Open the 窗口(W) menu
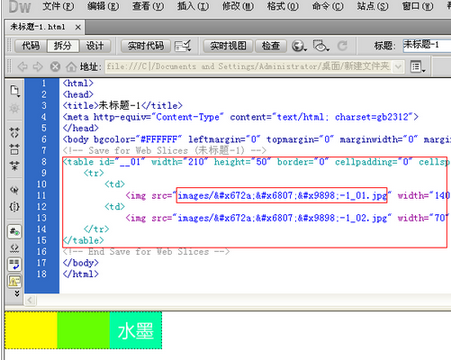The width and height of the screenshot is (451, 360). [x=417, y=6]
